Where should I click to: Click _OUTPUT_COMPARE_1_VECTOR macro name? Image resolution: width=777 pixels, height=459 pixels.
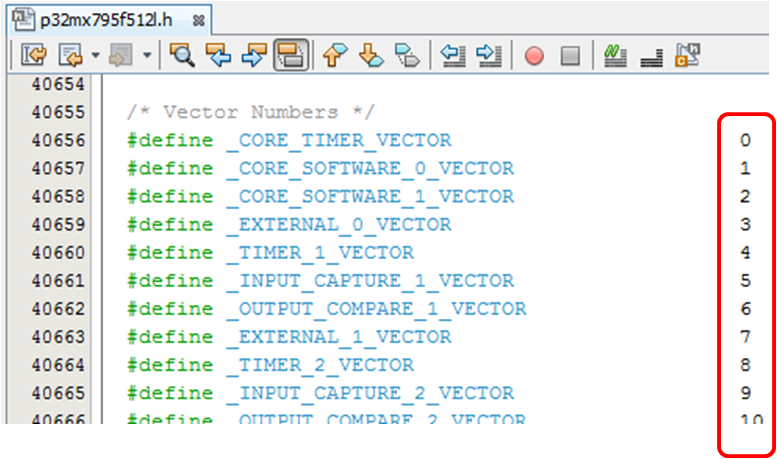coord(376,309)
